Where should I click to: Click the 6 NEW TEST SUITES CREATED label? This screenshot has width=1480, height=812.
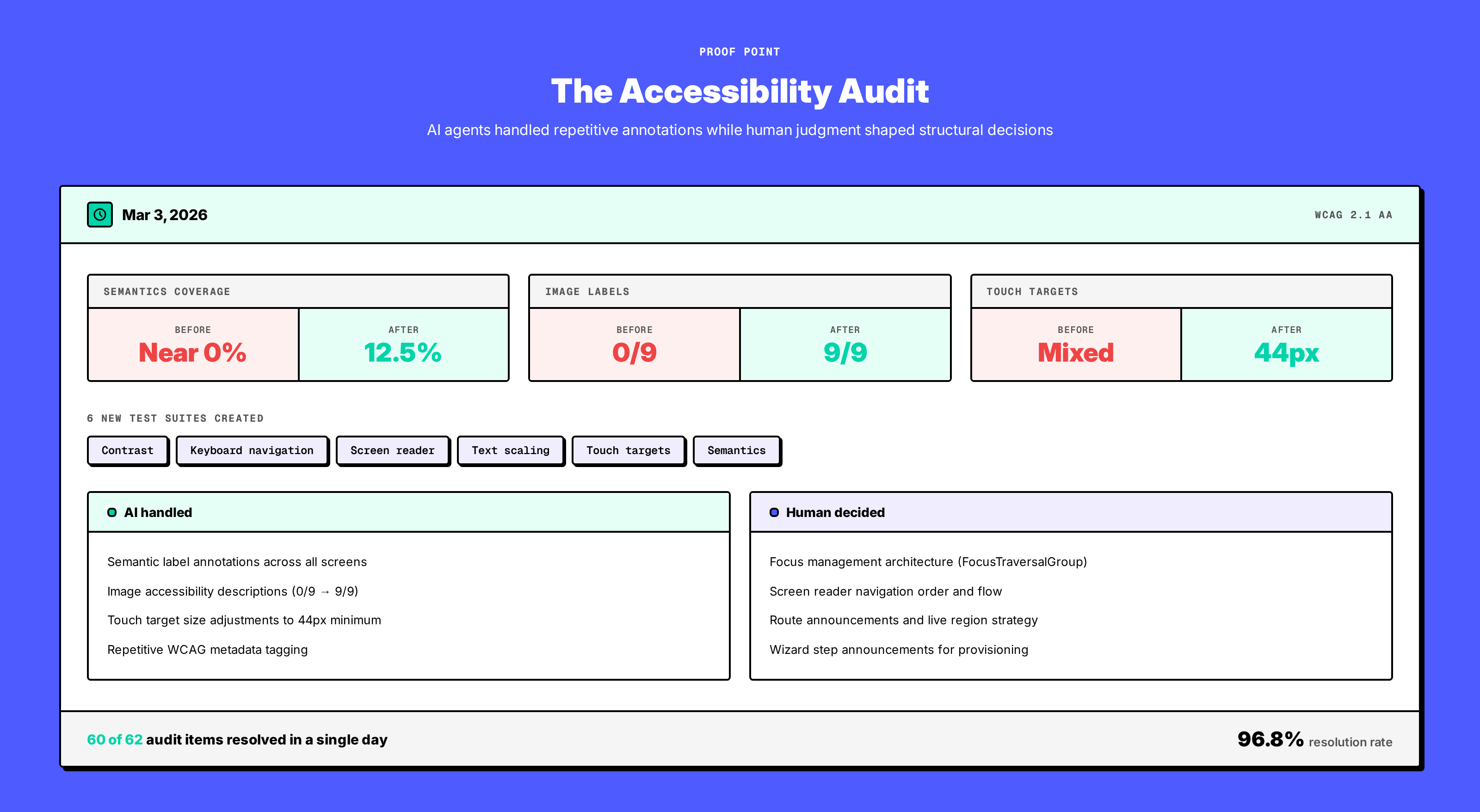point(175,418)
